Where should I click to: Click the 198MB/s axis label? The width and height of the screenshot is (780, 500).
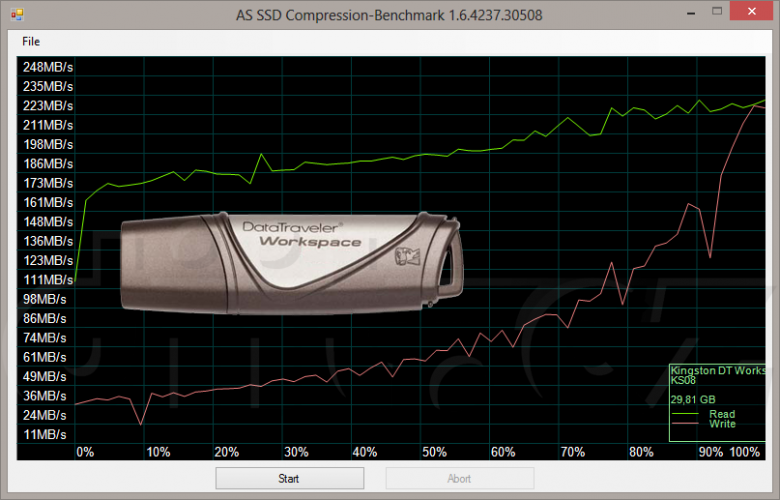pyautogui.click(x=48, y=144)
